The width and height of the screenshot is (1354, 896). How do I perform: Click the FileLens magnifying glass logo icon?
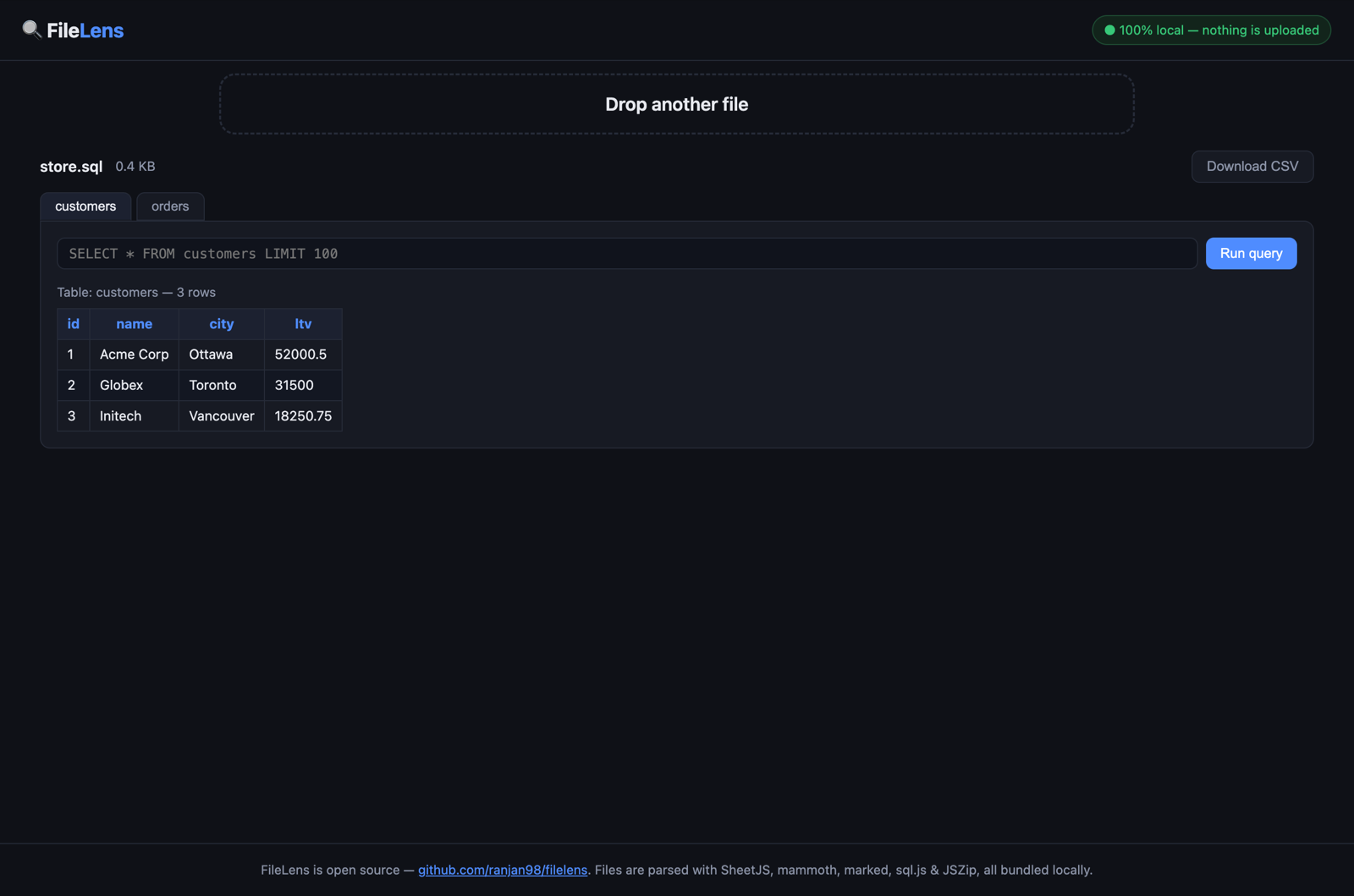(31, 30)
